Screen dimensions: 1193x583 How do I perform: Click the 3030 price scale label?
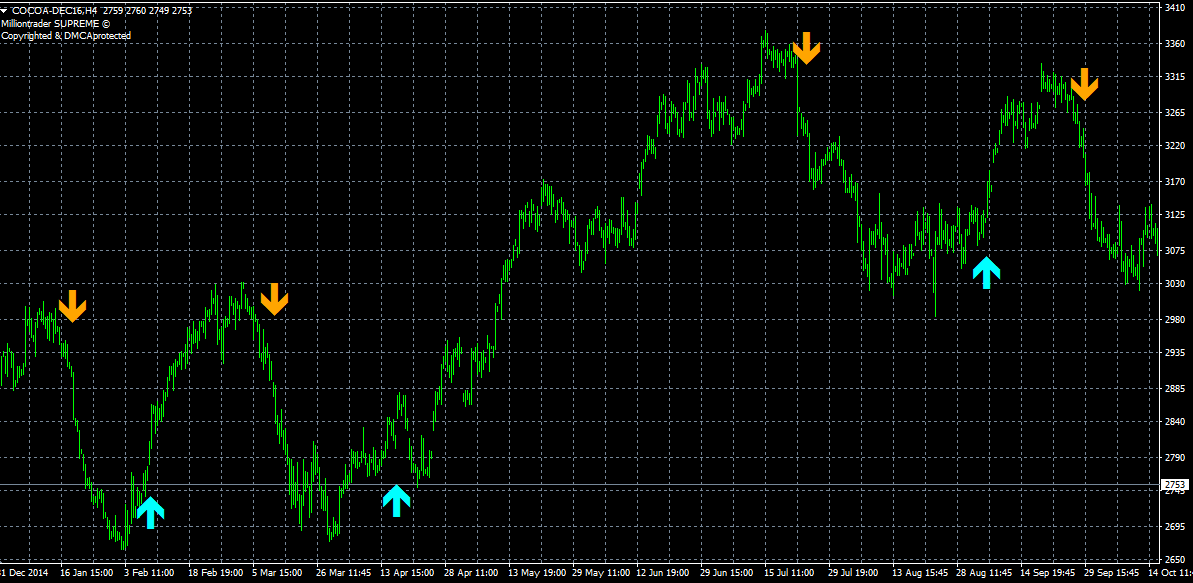(x=1176, y=284)
